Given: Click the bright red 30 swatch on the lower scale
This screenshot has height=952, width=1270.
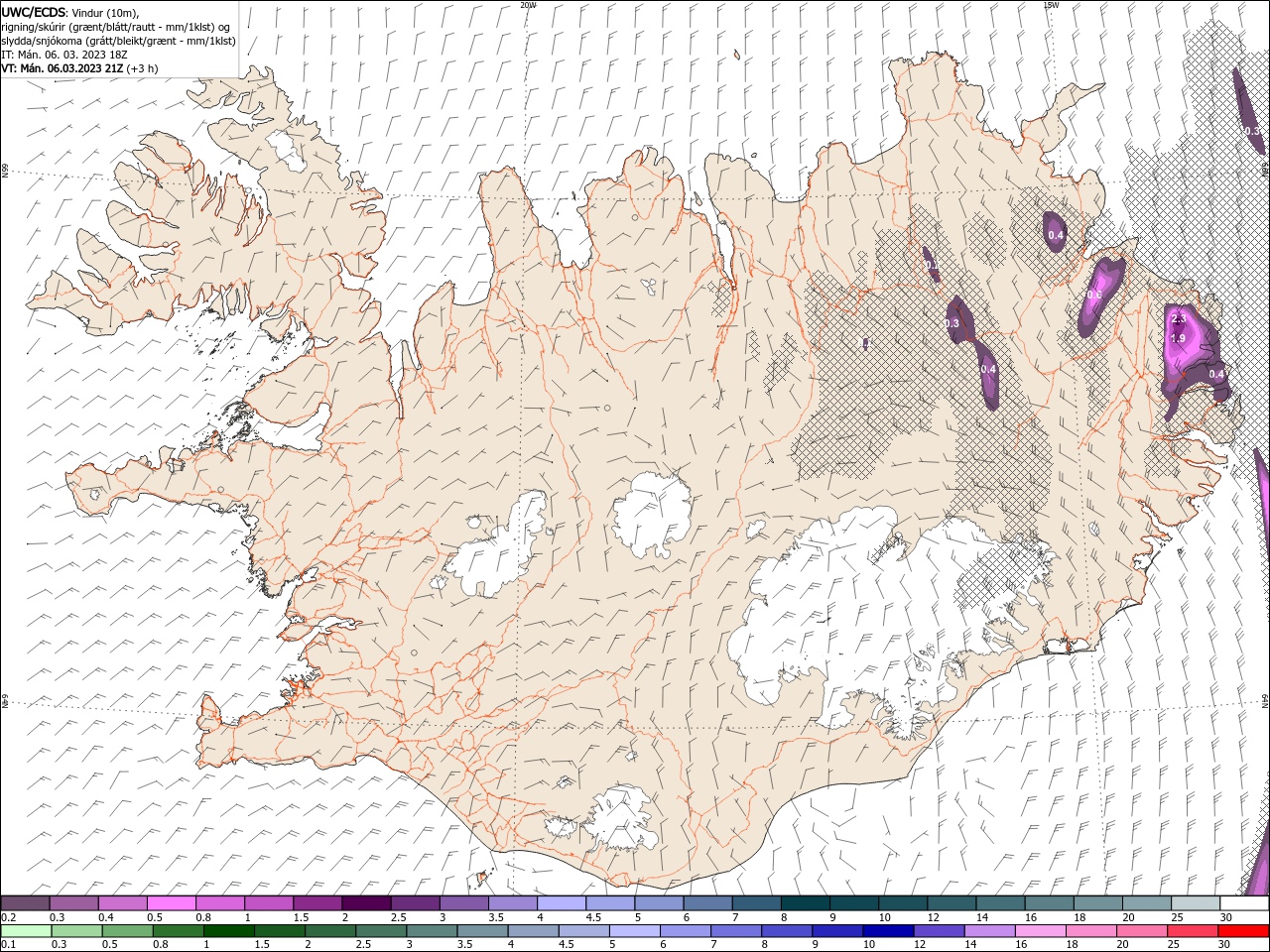Looking at the screenshot, I should tap(1244, 931).
